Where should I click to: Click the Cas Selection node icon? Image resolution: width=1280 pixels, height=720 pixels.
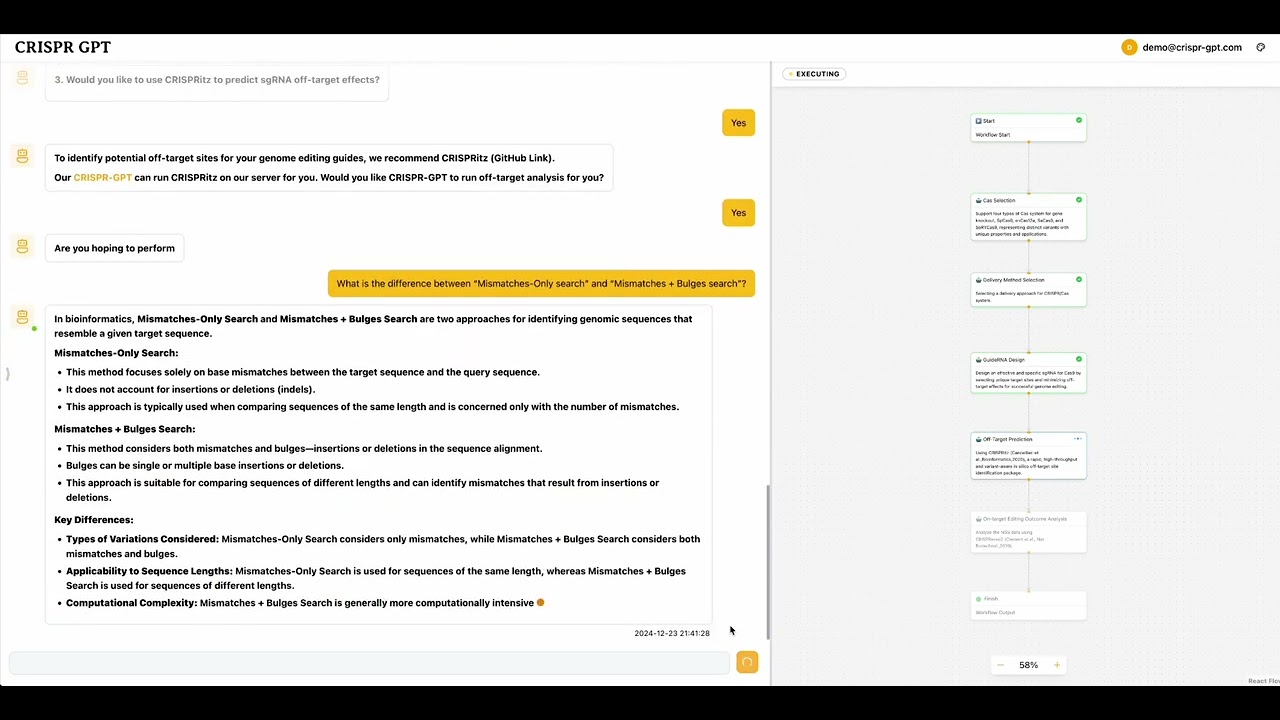[979, 200]
